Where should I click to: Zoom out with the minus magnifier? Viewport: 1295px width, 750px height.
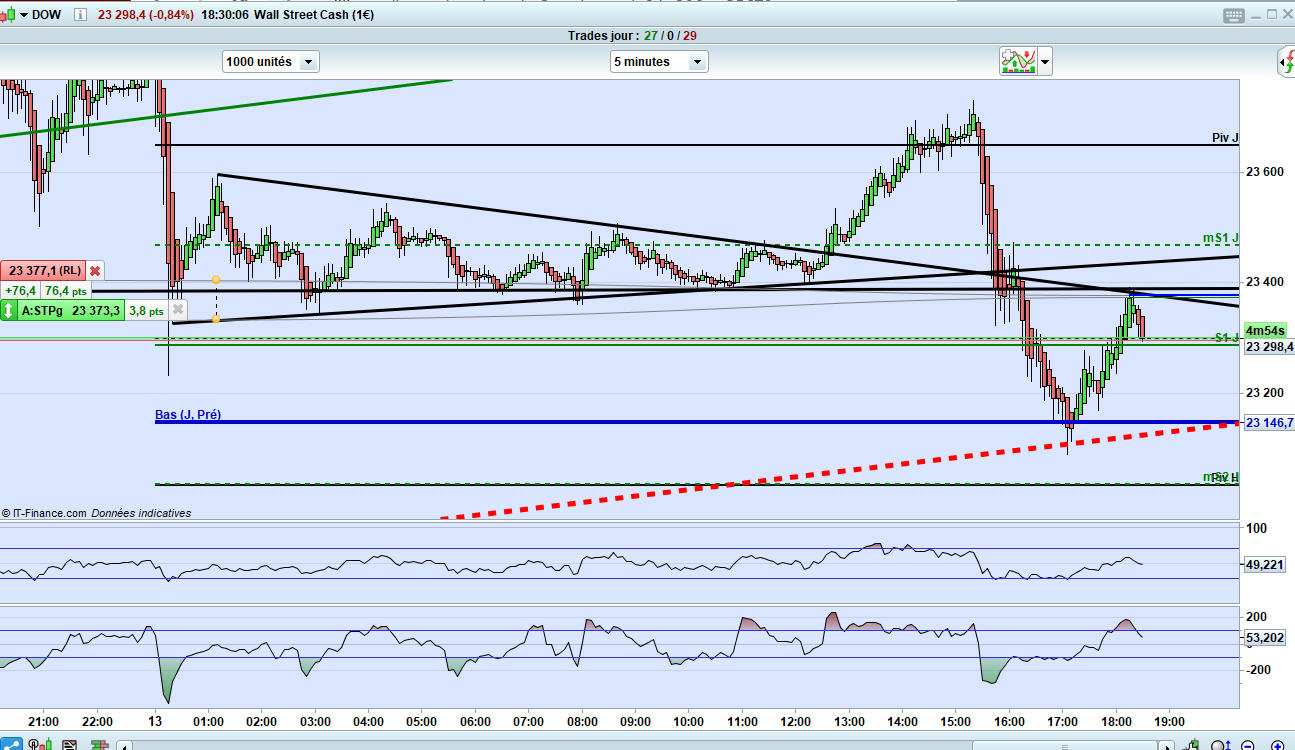tap(1248, 745)
